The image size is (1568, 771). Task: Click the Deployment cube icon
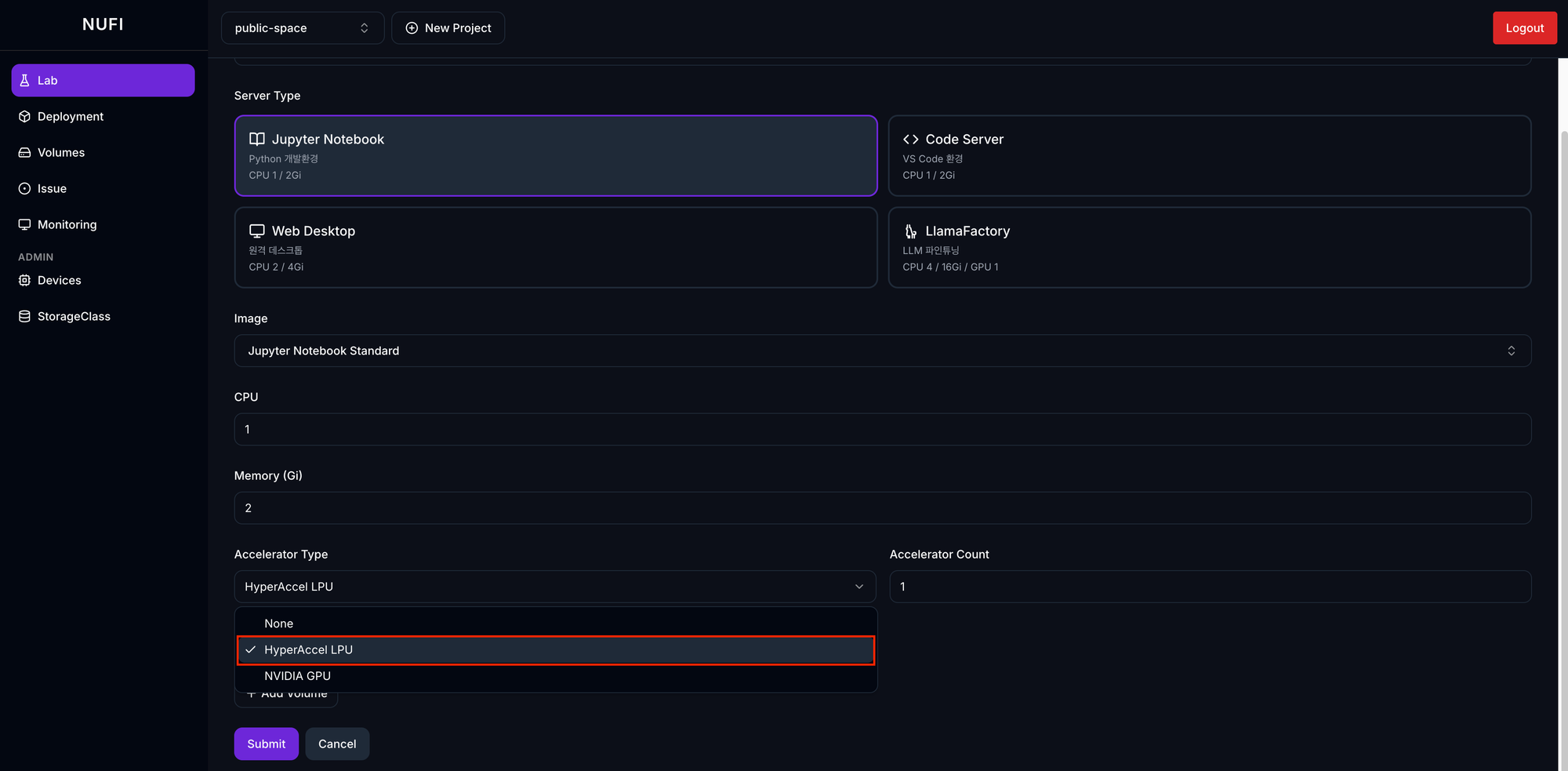coord(24,117)
